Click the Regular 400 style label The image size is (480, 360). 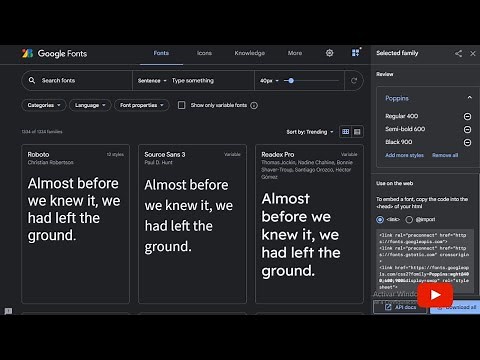(x=401, y=116)
